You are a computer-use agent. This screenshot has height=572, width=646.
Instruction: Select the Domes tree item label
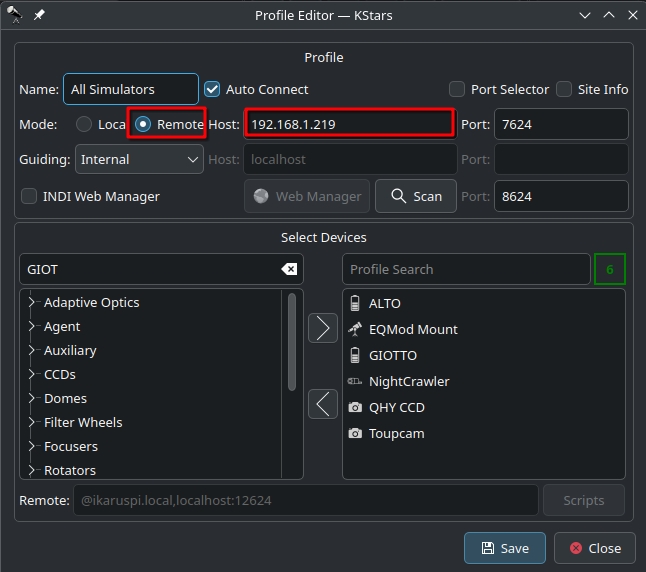(x=66, y=399)
